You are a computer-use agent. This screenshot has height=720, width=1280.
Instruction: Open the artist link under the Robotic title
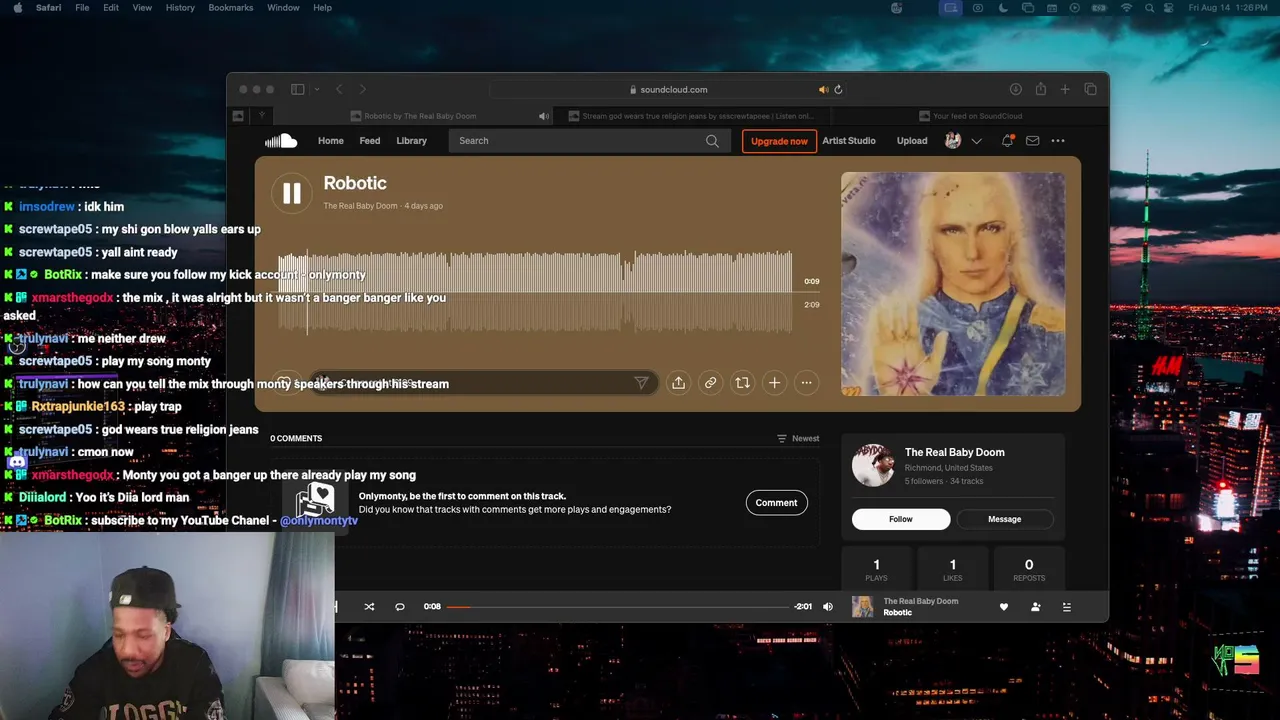tap(360, 206)
